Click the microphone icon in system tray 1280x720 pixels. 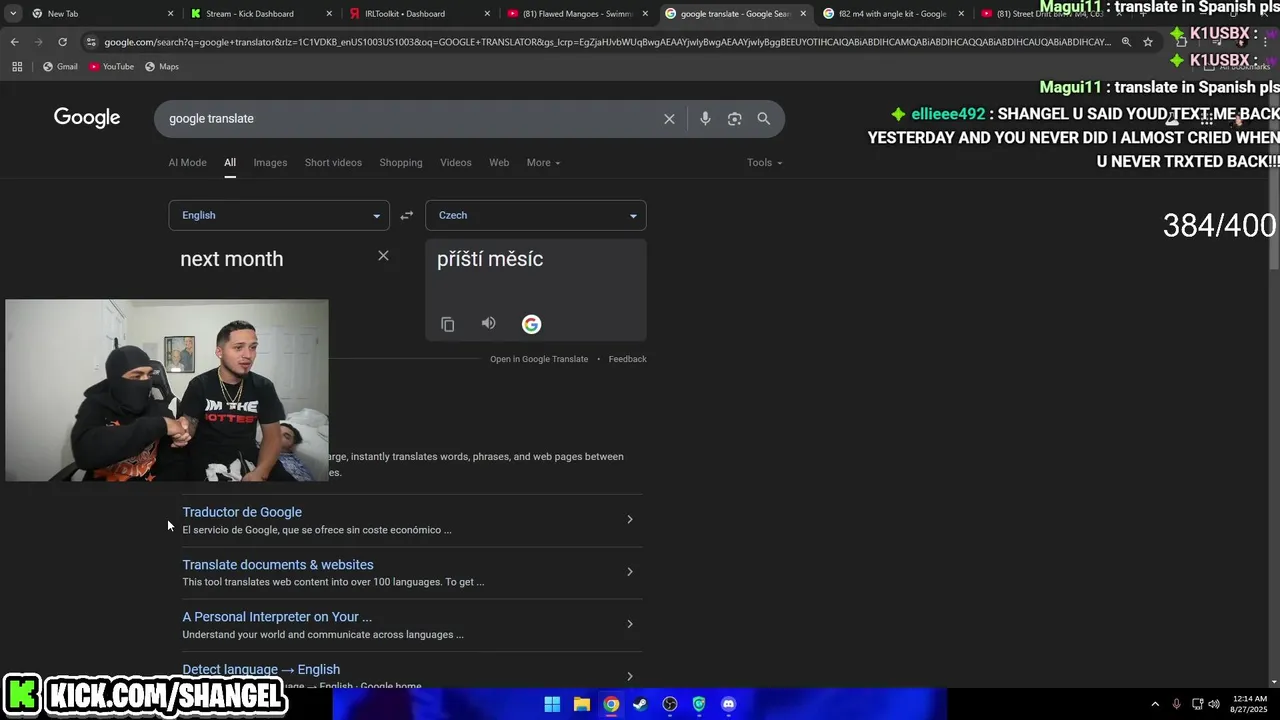click(x=1176, y=704)
